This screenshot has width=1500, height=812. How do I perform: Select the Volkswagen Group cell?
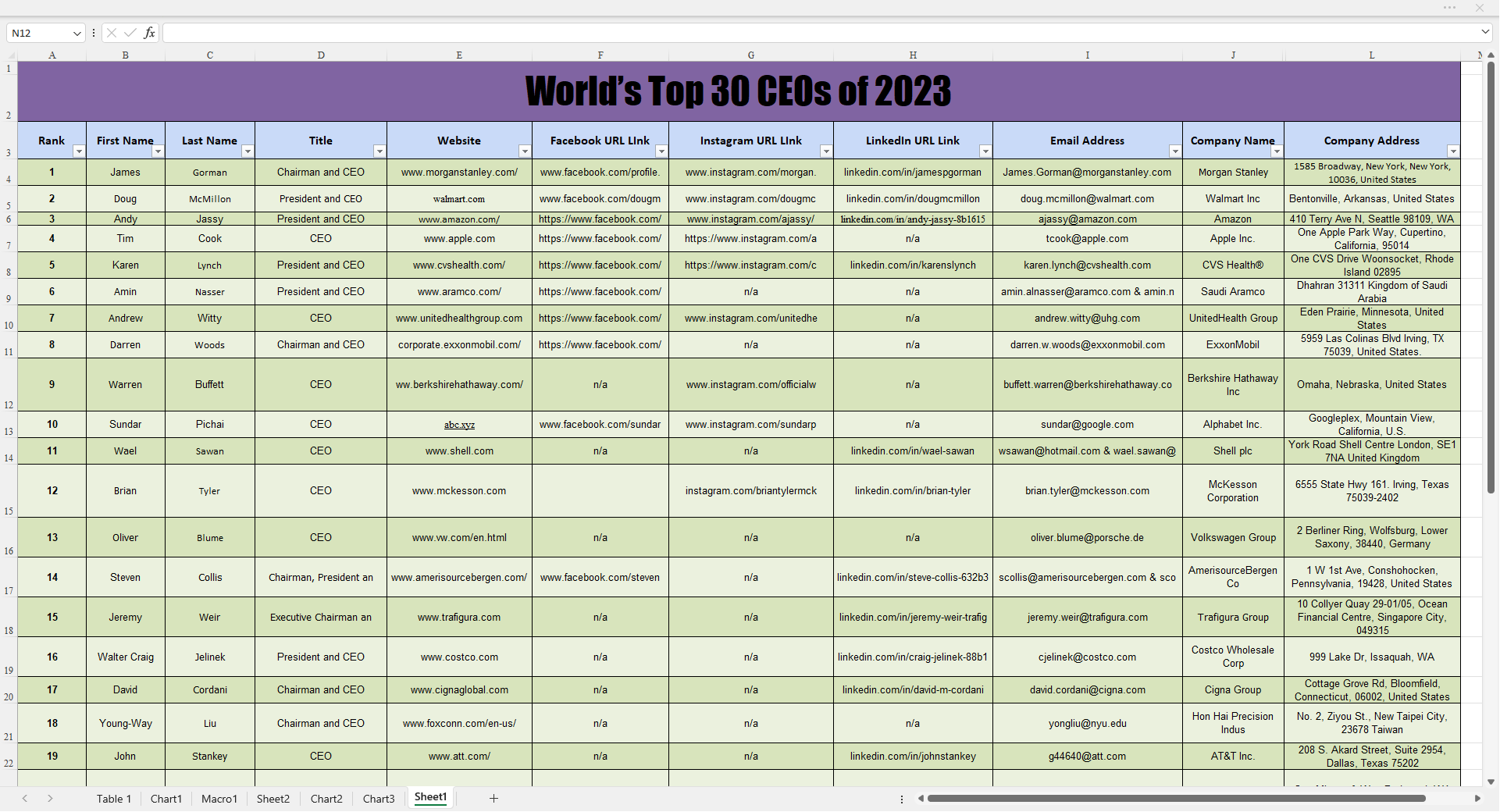pyautogui.click(x=1233, y=538)
